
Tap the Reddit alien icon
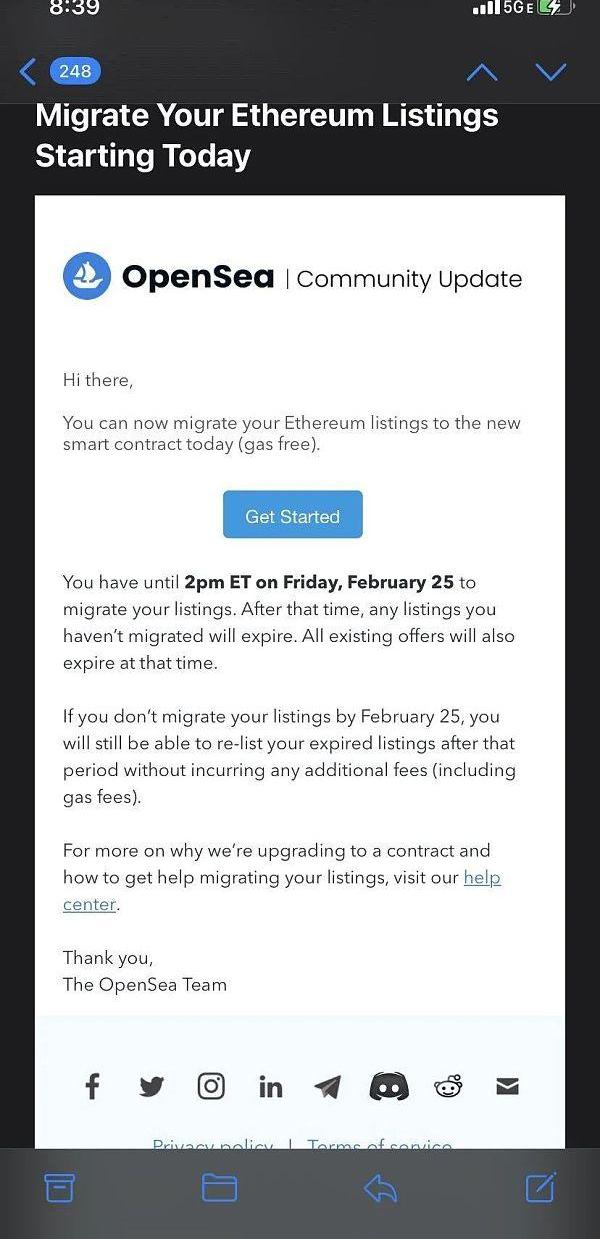449,1086
